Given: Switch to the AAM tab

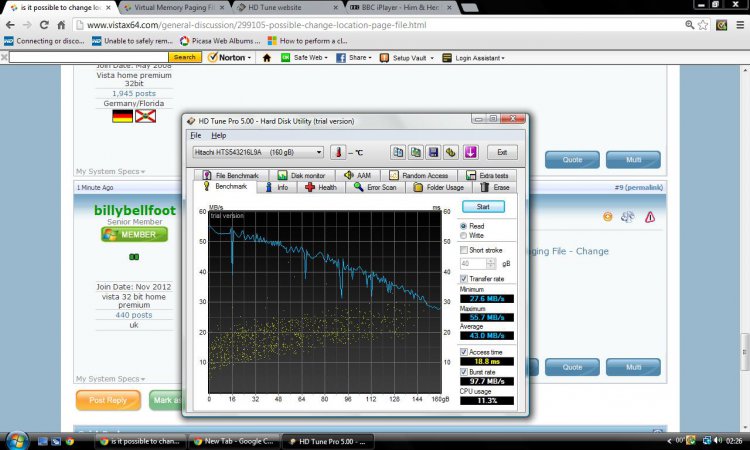Looking at the screenshot, I should click(358, 176).
